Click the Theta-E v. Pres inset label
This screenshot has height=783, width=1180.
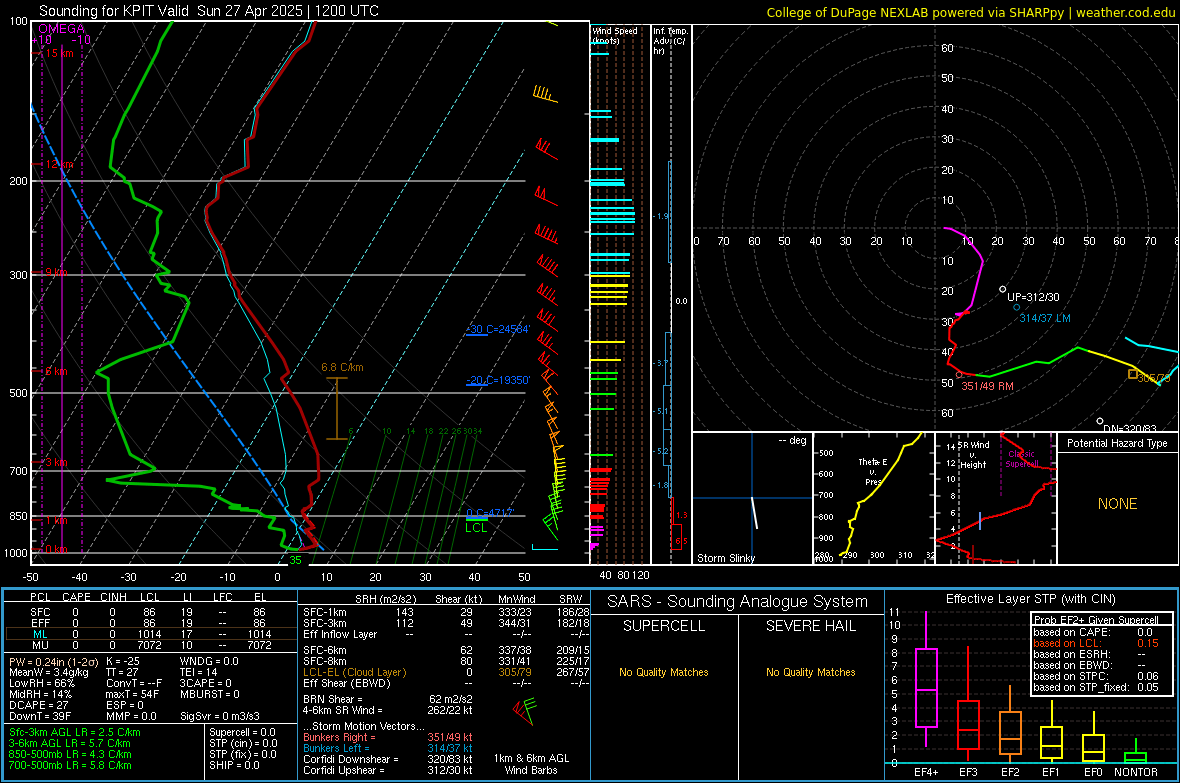tap(873, 471)
